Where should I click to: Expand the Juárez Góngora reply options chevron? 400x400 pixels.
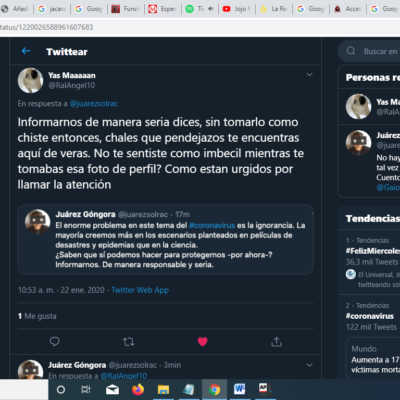(310, 365)
